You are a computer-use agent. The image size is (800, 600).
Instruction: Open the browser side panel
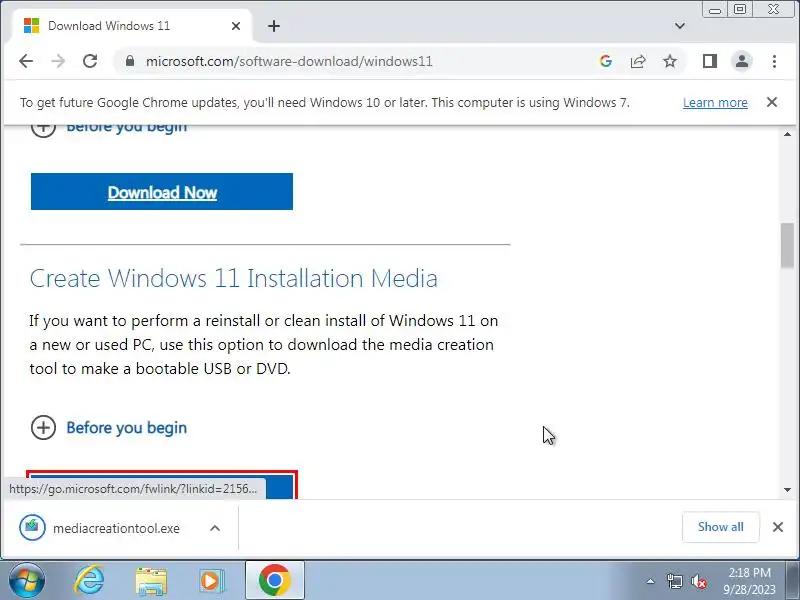[710, 61]
